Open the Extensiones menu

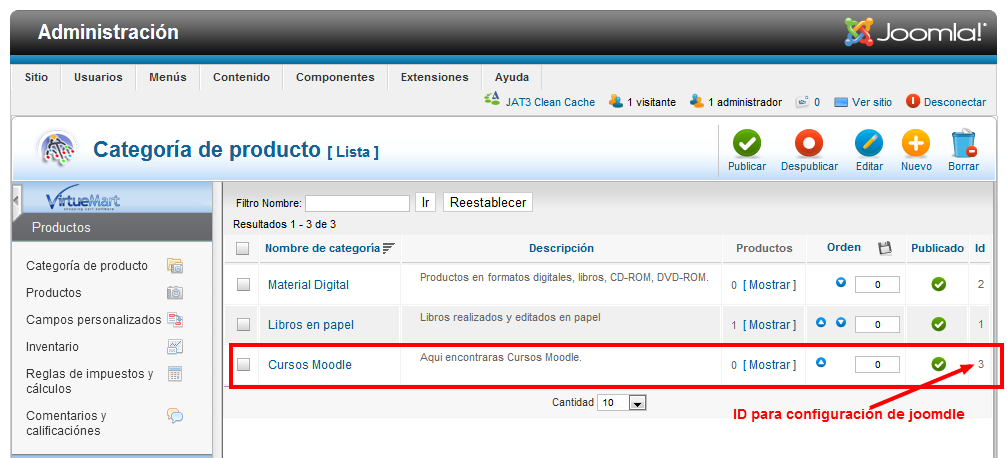pyautogui.click(x=434, y=77)
